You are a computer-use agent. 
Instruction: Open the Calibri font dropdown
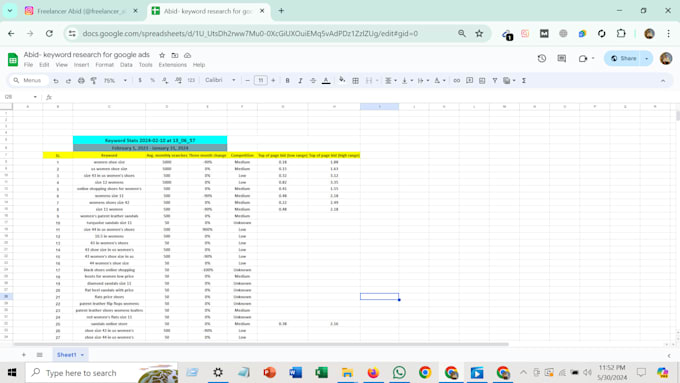220,80
